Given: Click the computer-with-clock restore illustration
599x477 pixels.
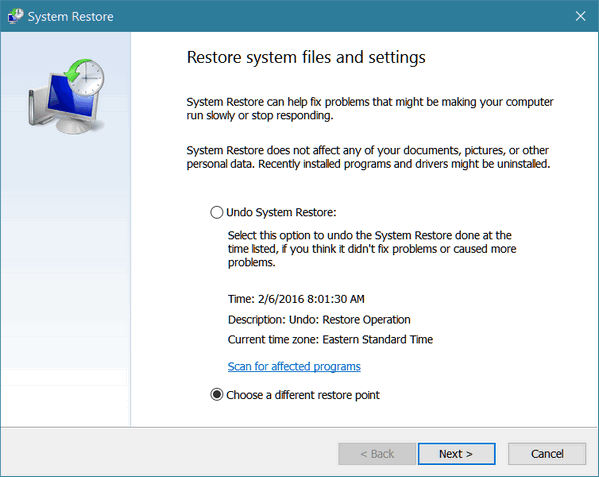Looking at the screenshot, I should click(x=66, y=96).
